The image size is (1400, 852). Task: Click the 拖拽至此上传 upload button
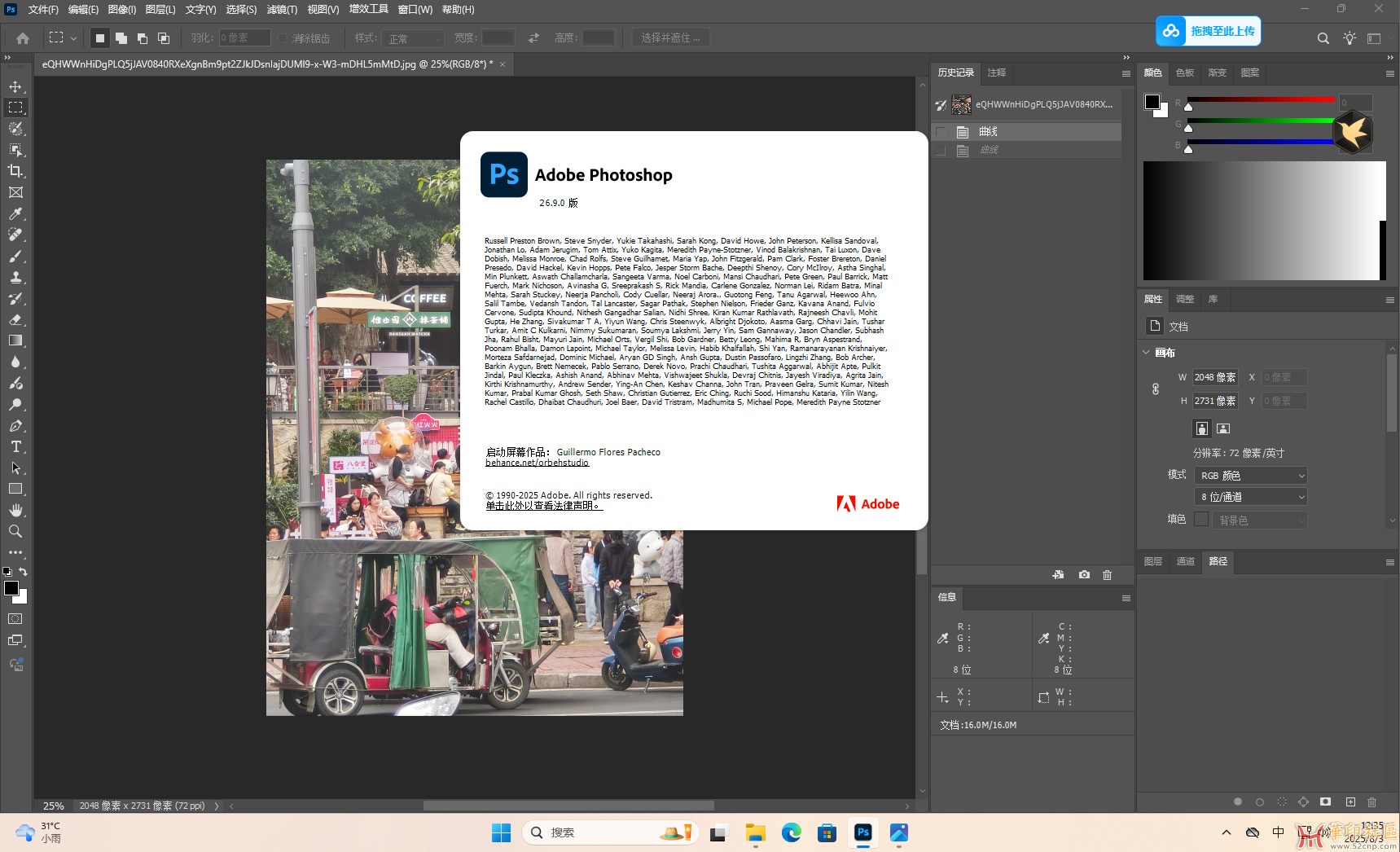click(x=1209, y=31)
